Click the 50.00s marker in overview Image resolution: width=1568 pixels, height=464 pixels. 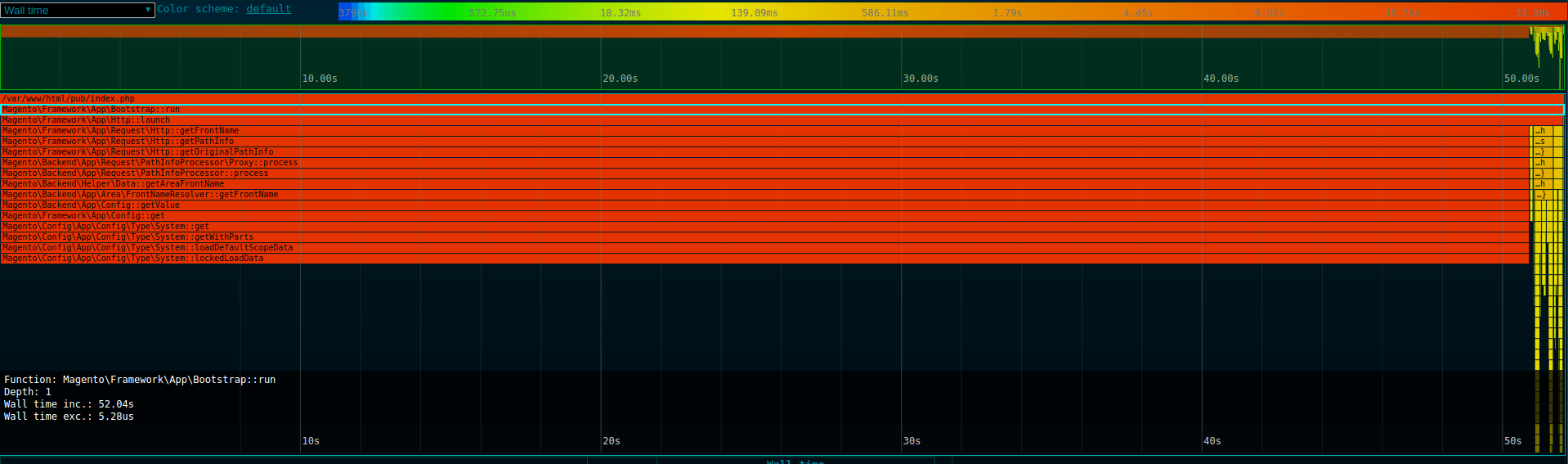tap(1521, 79)
